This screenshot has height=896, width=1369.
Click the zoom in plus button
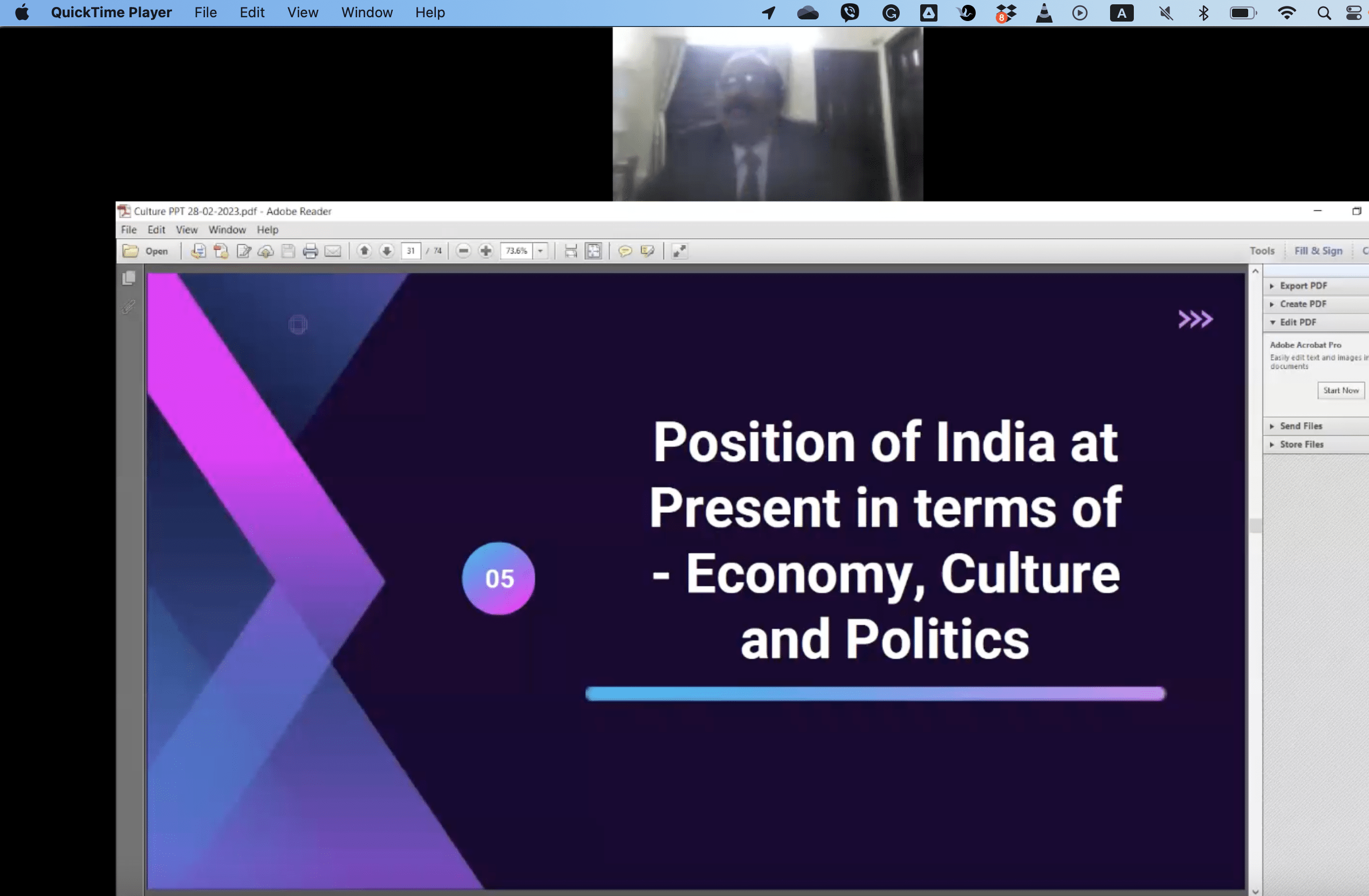point(486,251)
